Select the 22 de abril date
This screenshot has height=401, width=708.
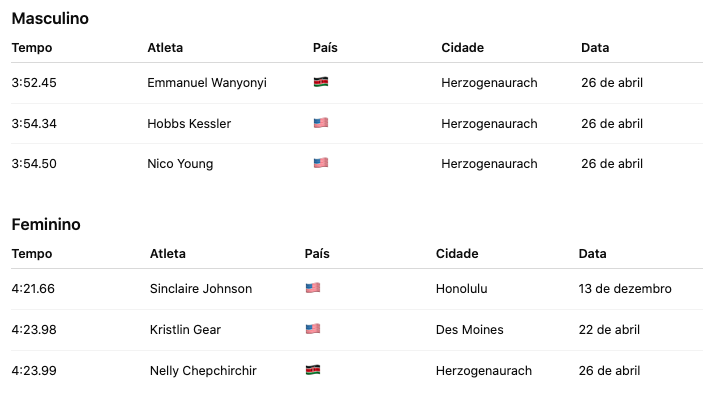click(609, 330)
